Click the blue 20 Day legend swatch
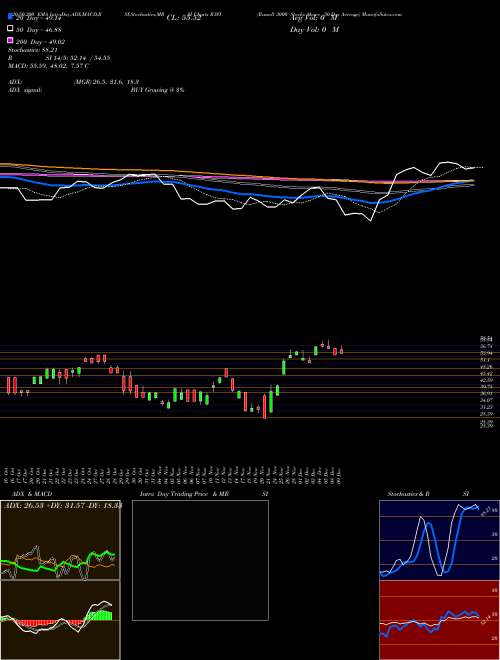This screenshot has width=500, height=660. point(10,17)
